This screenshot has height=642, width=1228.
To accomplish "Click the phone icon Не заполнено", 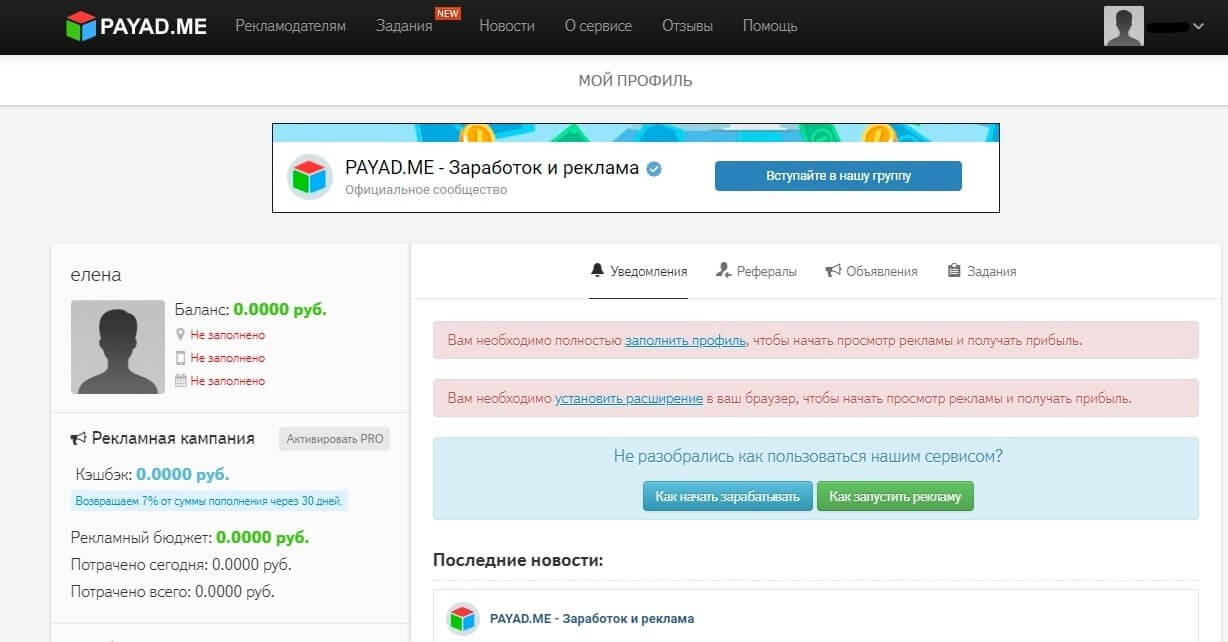I will coord(180,358).
